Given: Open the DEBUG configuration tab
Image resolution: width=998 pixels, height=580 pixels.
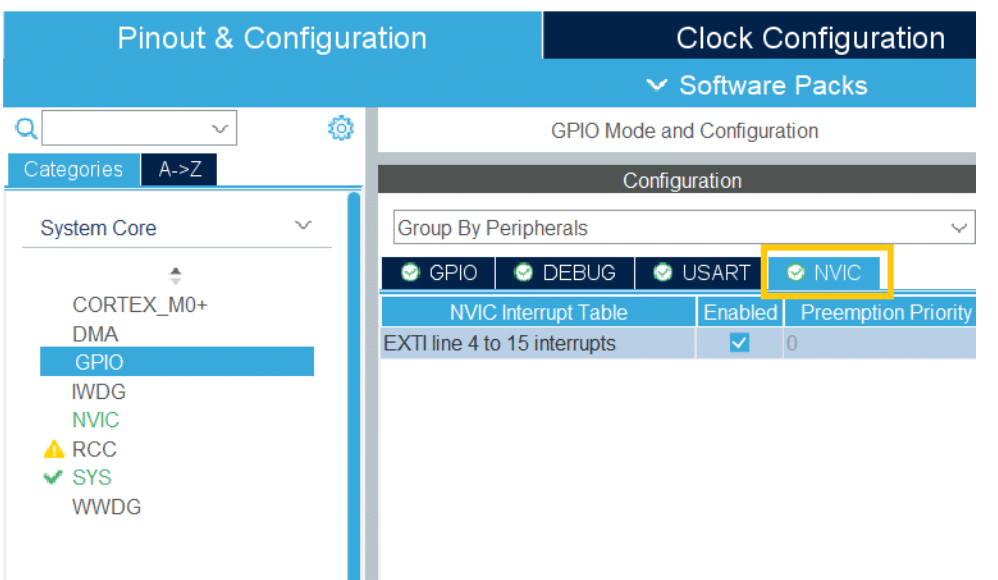Looking at the screenshot, I should 565,273.
